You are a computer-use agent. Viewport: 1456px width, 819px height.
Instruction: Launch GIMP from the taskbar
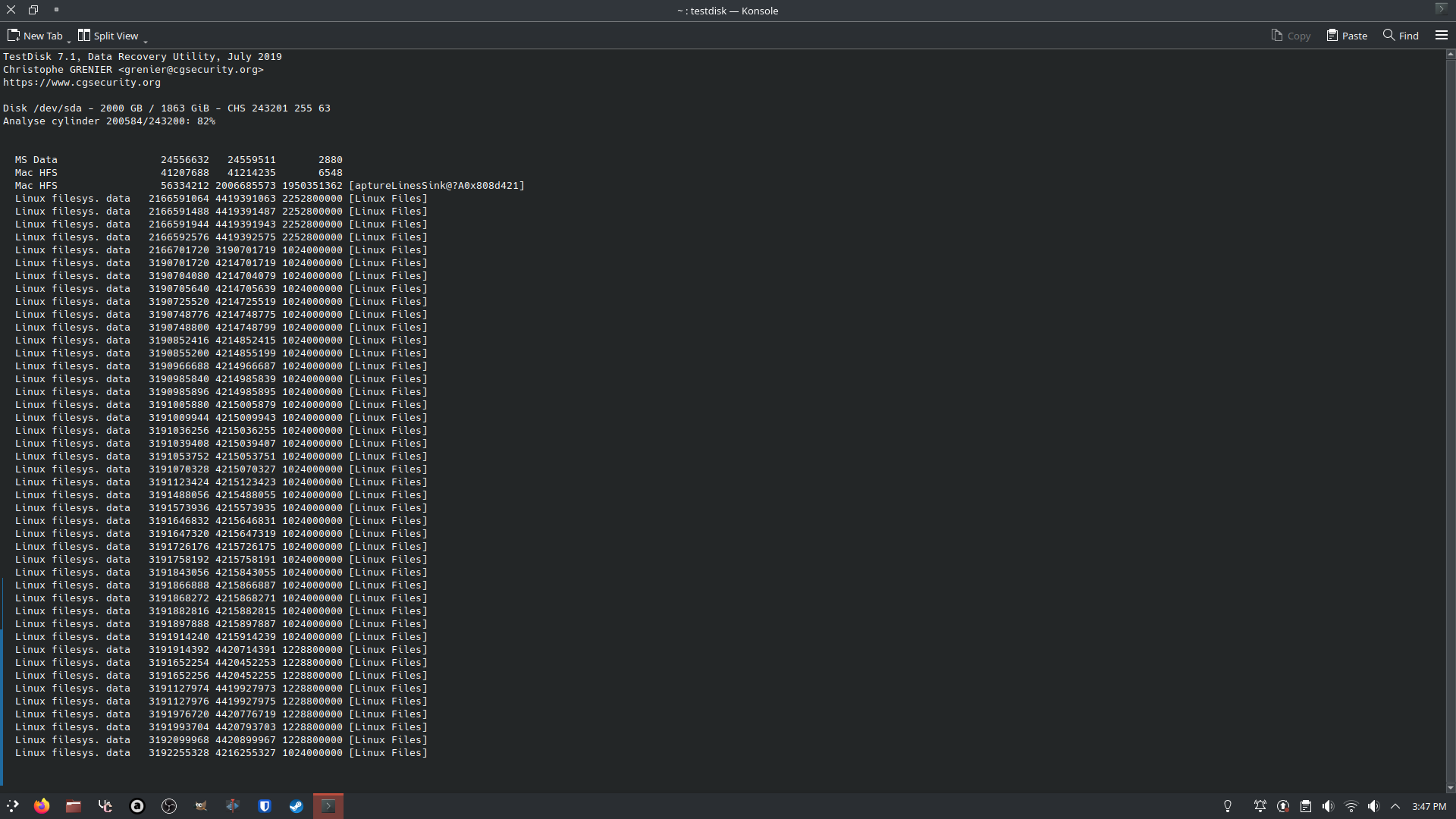(x=201, y=806)
